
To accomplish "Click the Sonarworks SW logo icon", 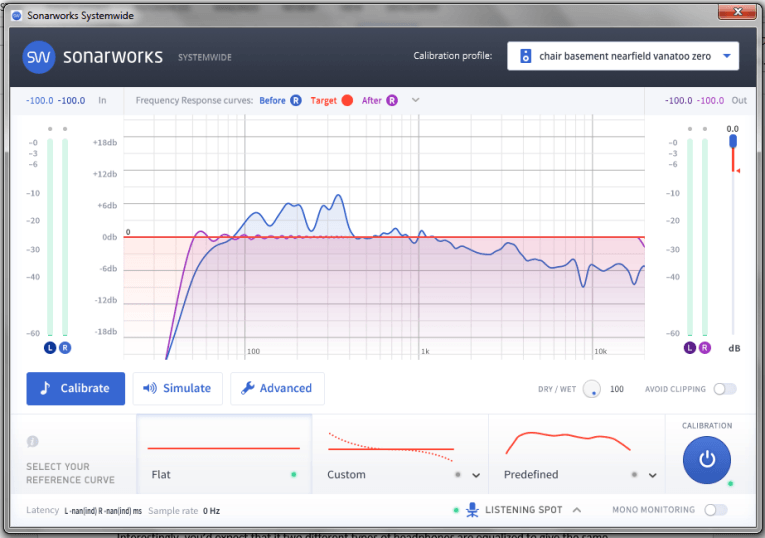I will click(39, 57).
